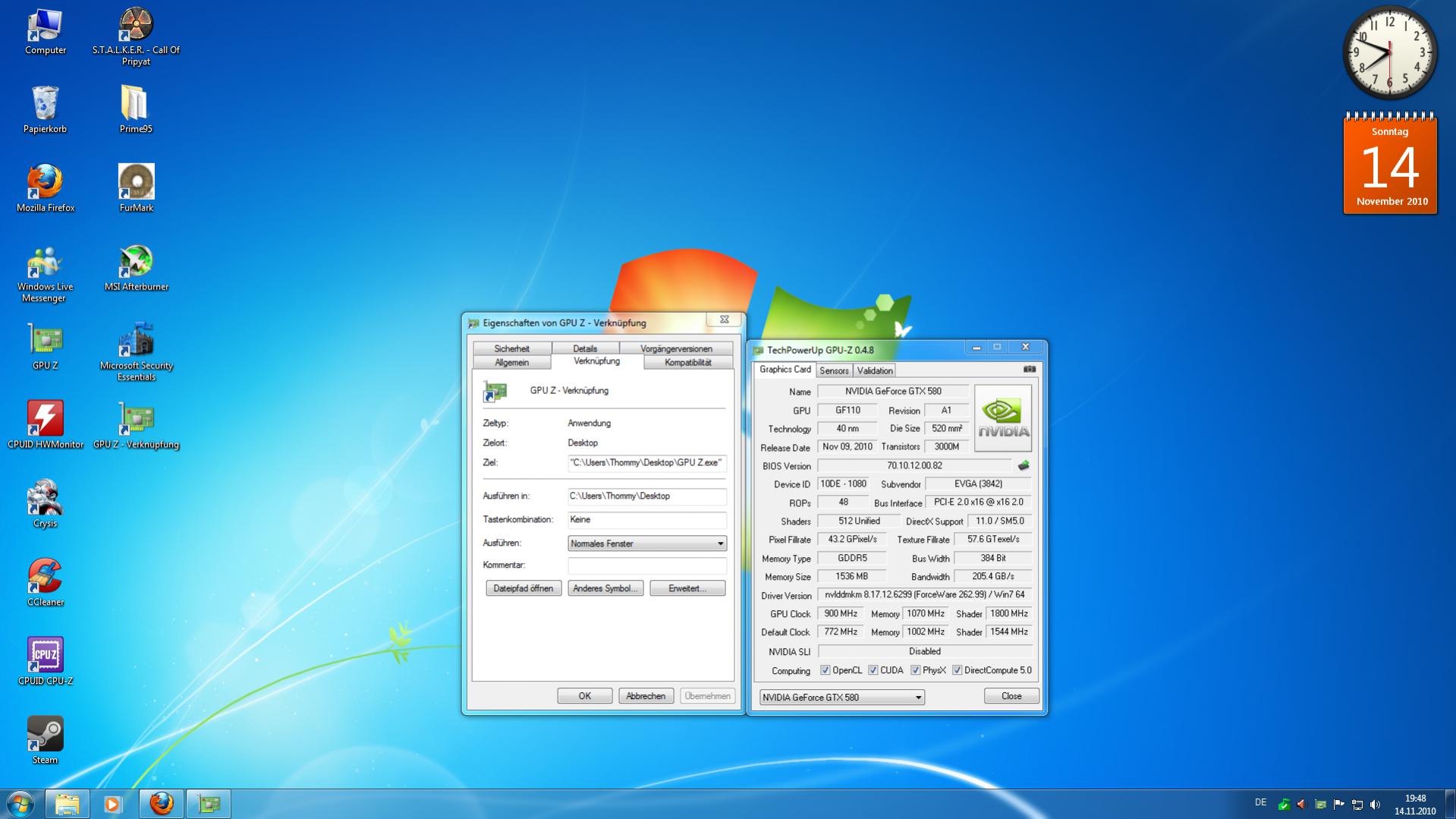Open the Computer desktop icon
This screenshot has width=1456, height=819.
(45, 31)
